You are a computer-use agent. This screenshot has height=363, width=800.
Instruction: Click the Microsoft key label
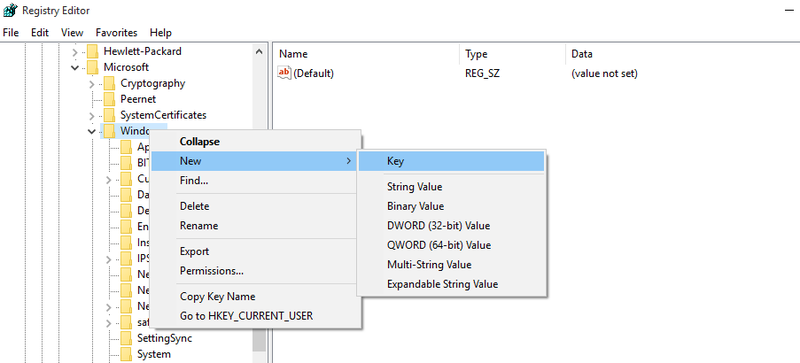126,67
